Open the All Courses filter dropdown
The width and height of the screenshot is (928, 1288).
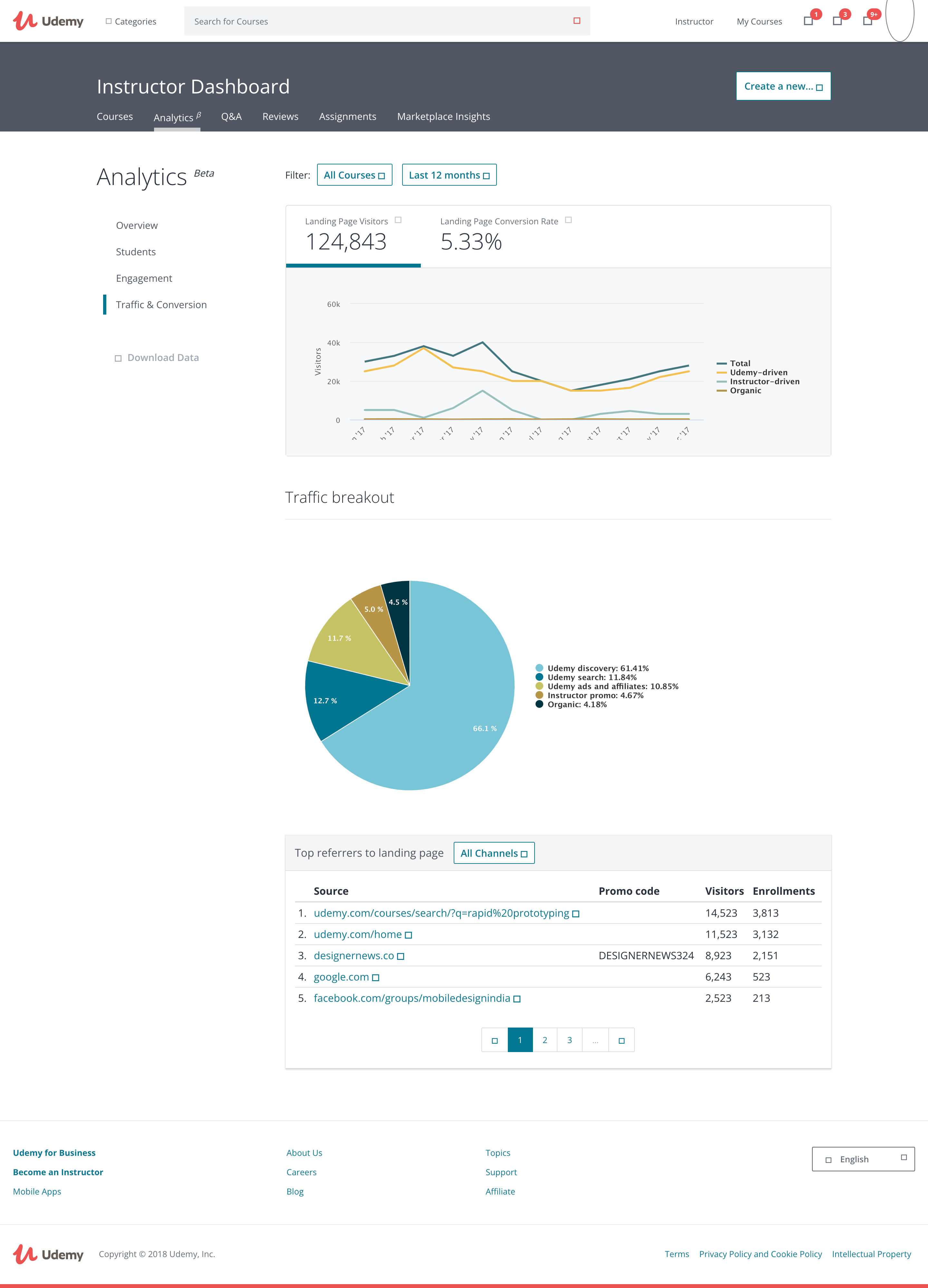coord(354,175)
